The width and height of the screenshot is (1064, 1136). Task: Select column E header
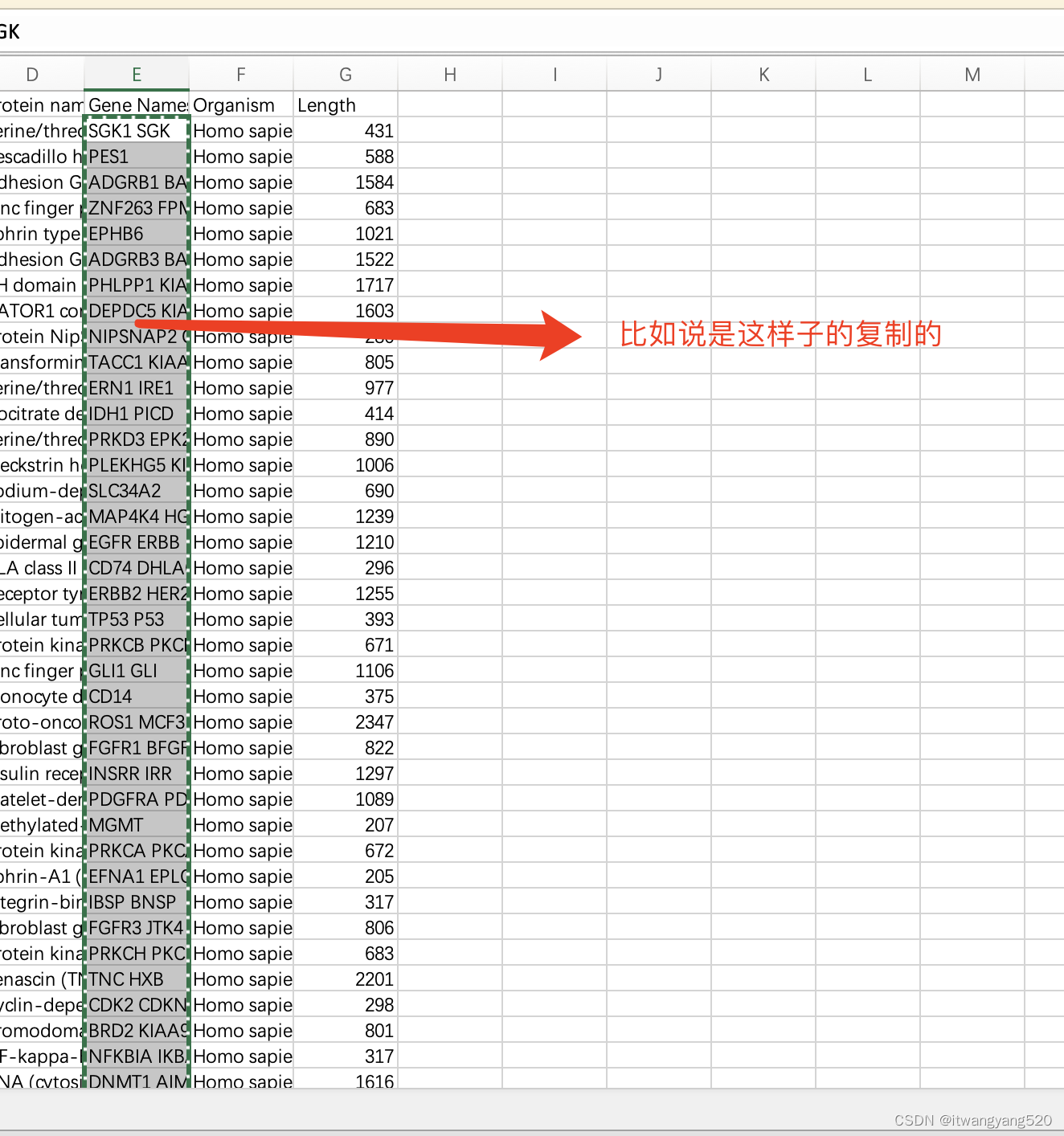137,75
